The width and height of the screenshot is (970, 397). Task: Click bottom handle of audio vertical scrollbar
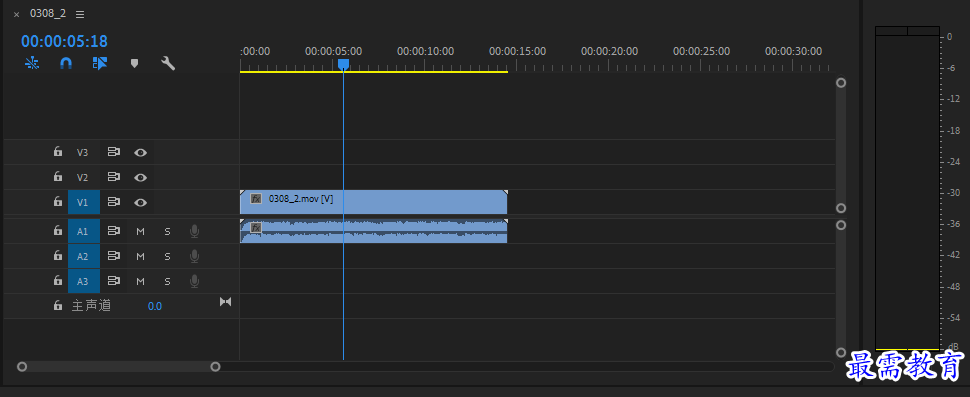841,352
